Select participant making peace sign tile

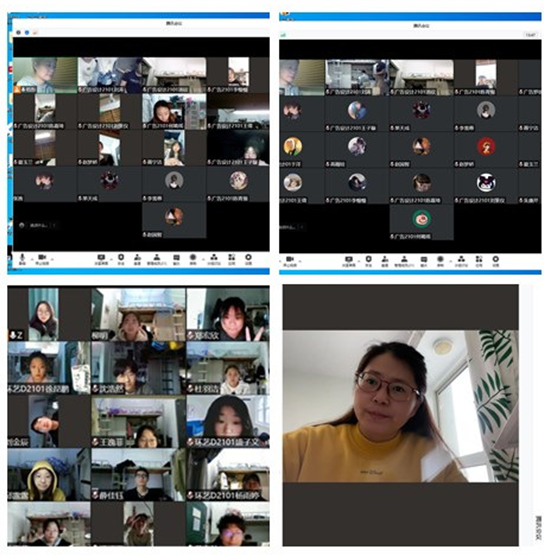coord(228,315)
